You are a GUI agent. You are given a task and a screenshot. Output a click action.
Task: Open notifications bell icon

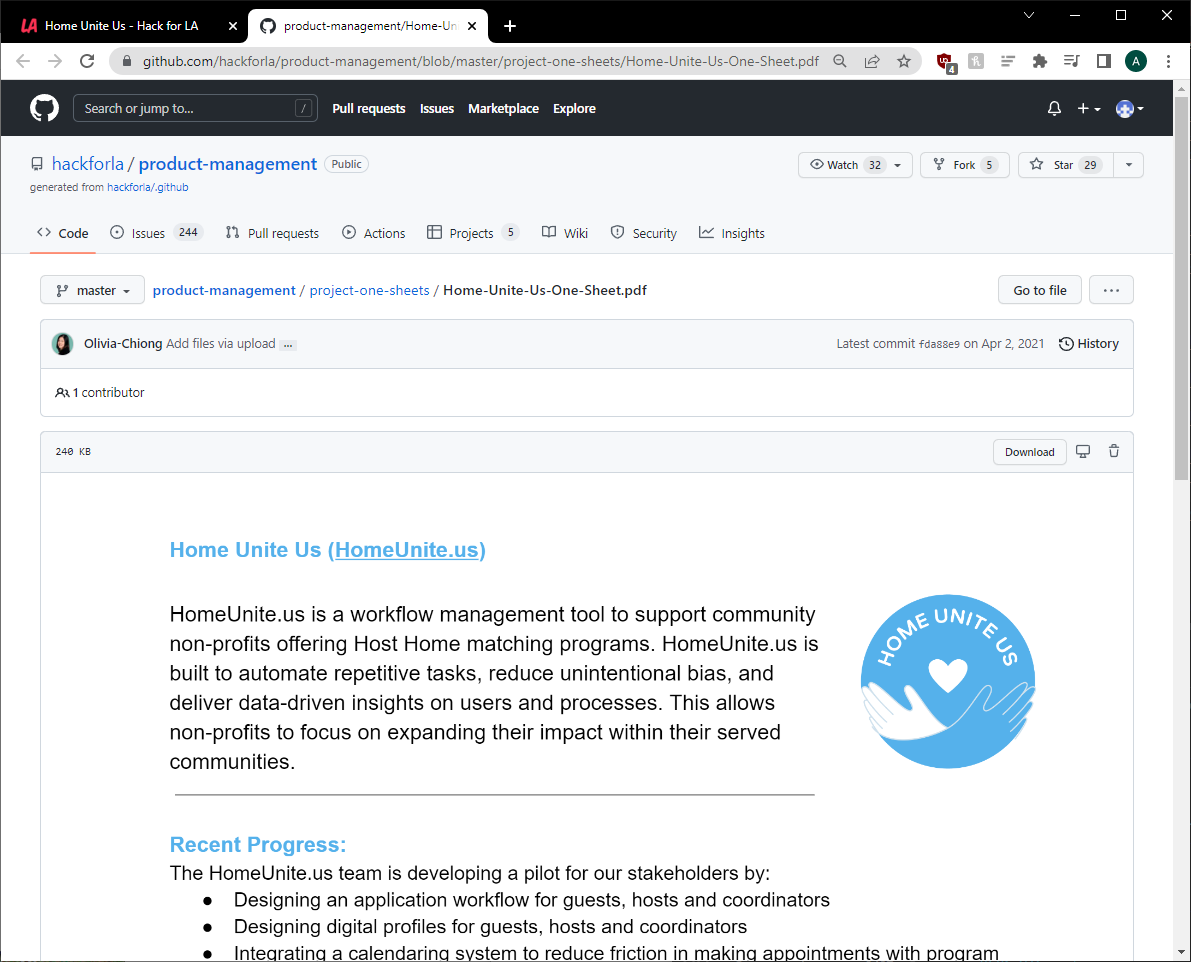pos(1054,109)
